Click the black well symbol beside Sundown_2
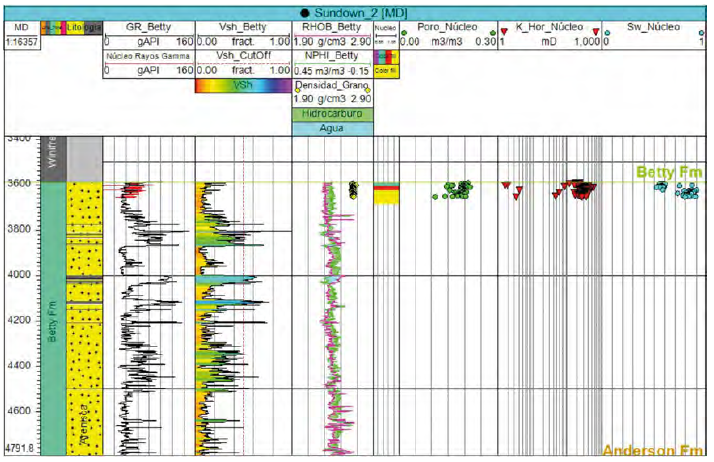The width and height of the screenshot is (714, 462). pos(301,8)
